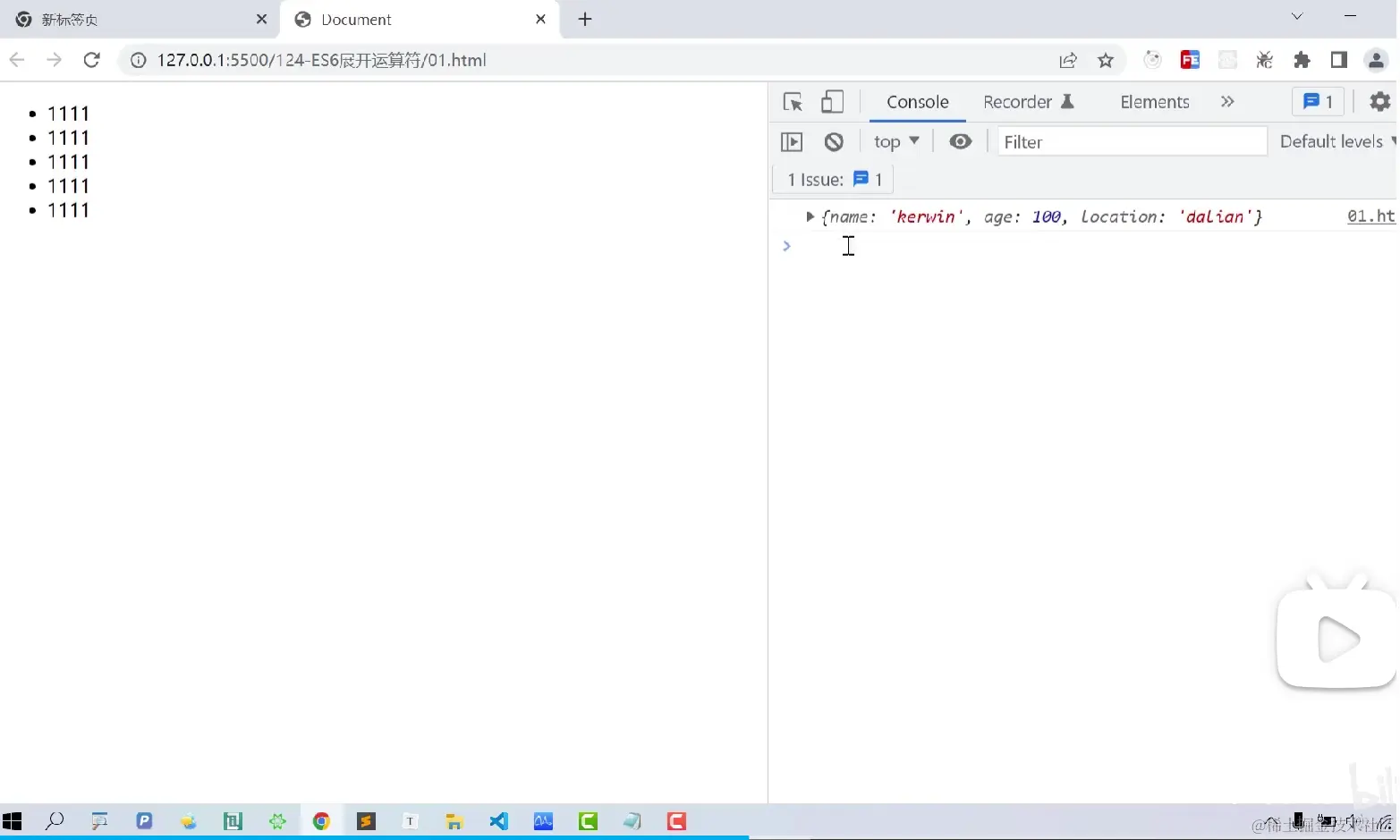Screen dimensions: 1400x840
Task: Switch to the first browser tab
Action: pyautogui.click(x=139, y=20)
